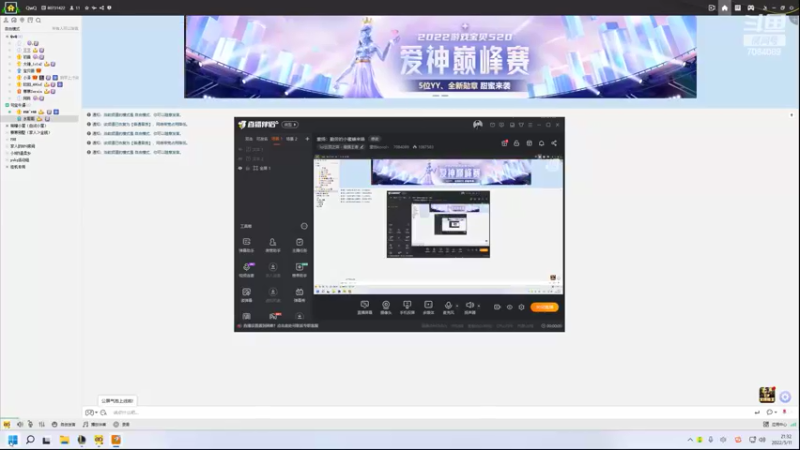Screen dimensions: 800x450
Task: Select the orange-highlighted scene 1 tab
Action: [277, 139]
